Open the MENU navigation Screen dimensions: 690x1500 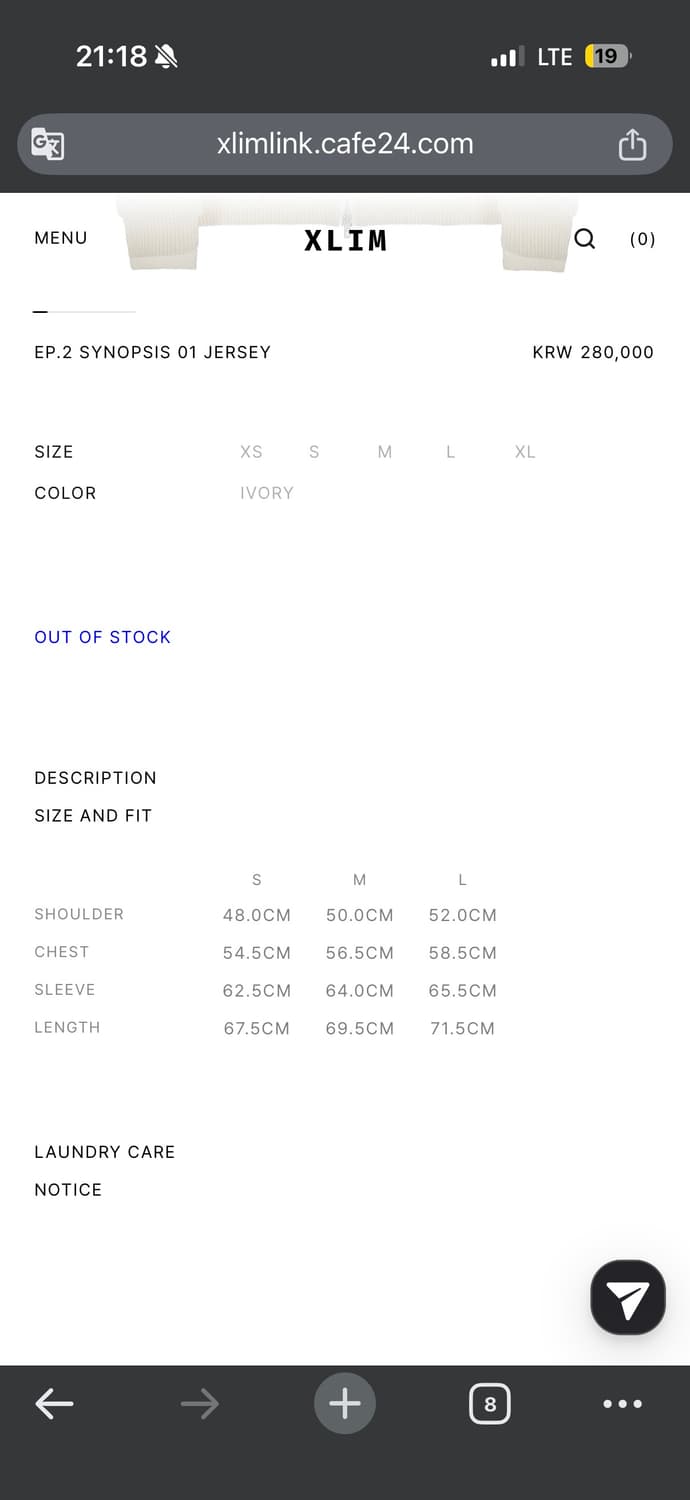click(x=61, y=238)
